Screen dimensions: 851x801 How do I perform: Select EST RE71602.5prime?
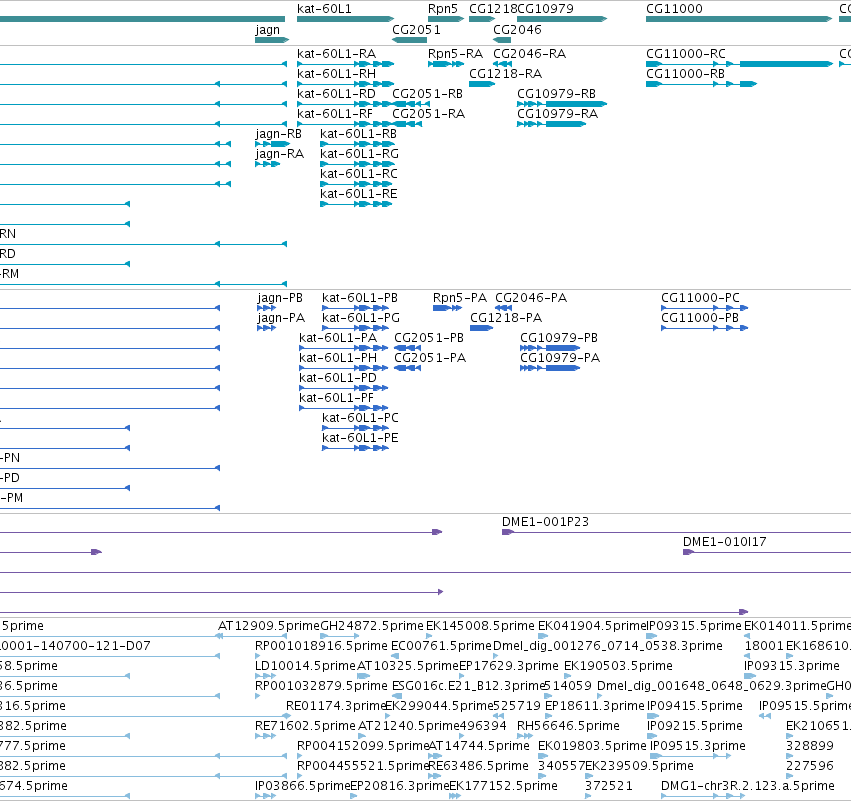pyautogui.click(x=305, y=727)
